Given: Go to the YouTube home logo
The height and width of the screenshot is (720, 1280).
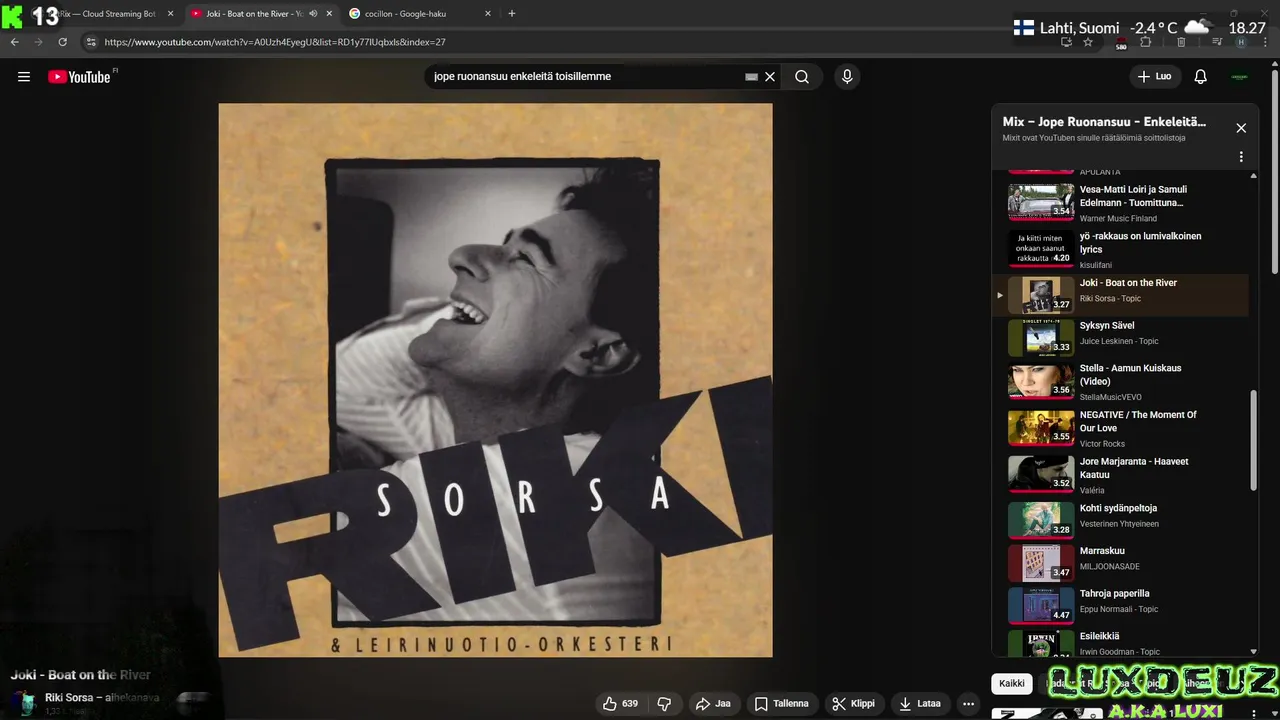Looking at the screenshot, I should 79,77.
